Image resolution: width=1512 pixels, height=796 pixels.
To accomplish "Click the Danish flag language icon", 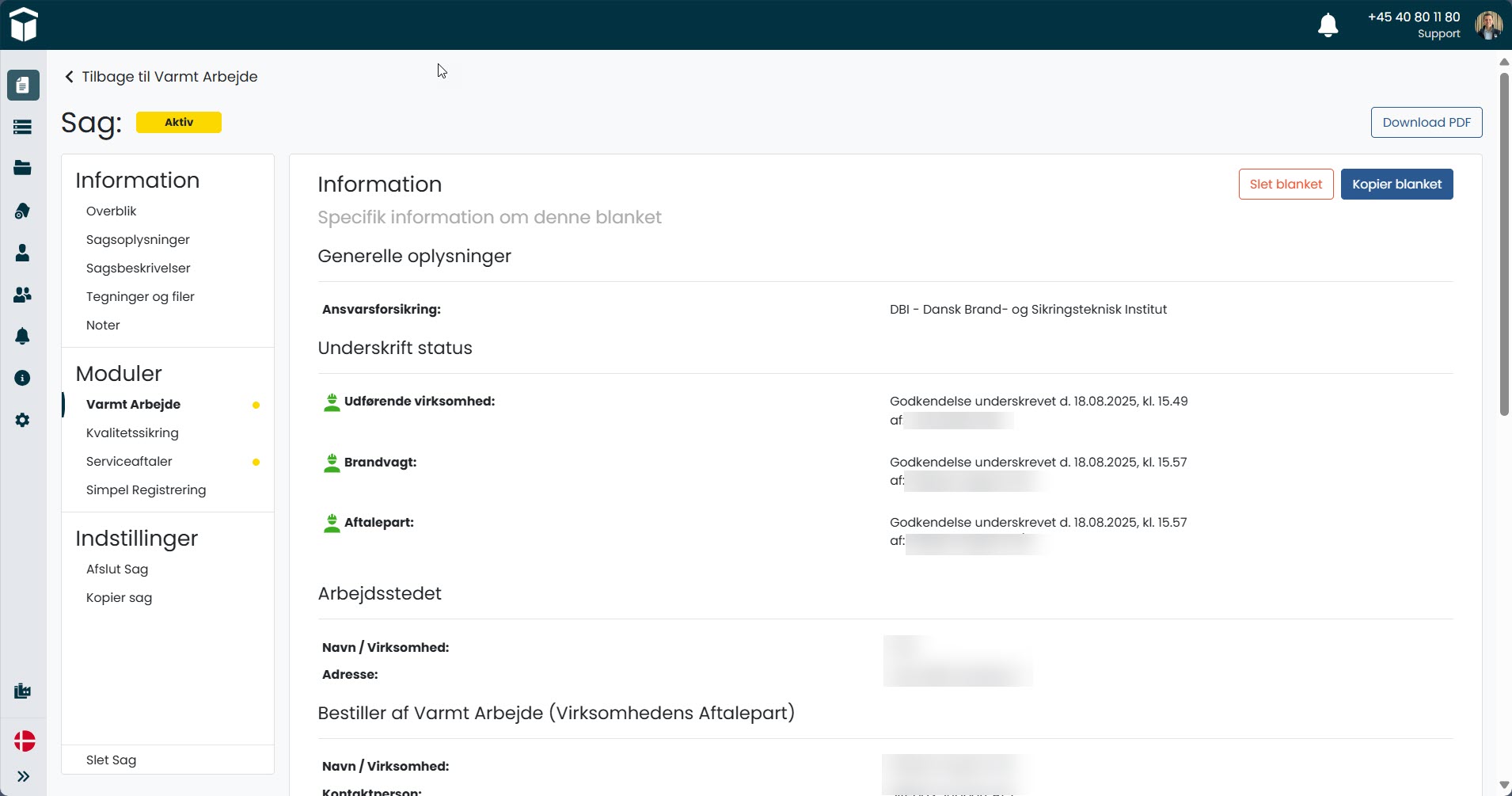I will click(23, 742).
